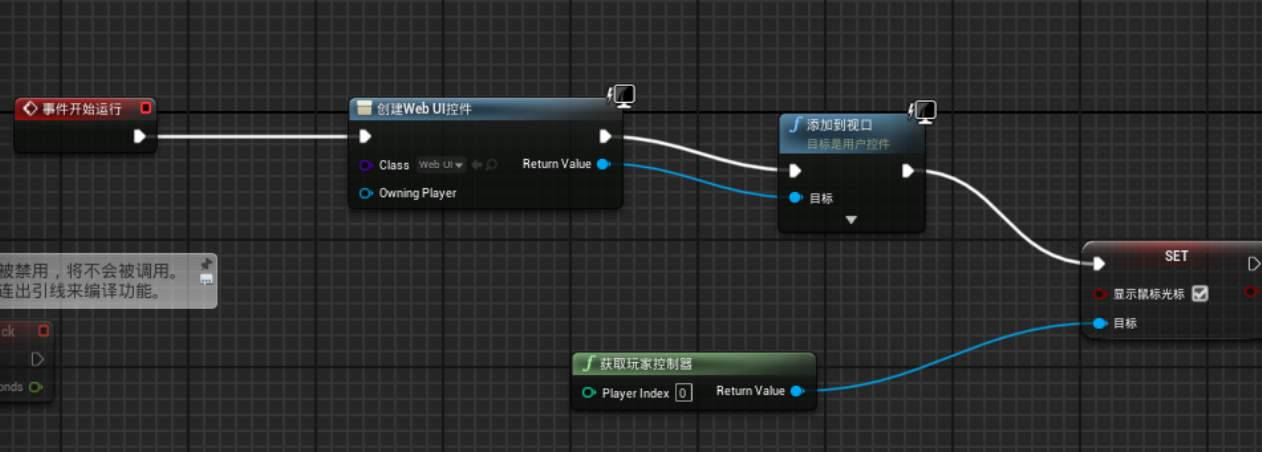This screenshot has height=452, width=1262.
Task: Click exec output pin of 事件开始运行 node
Action: tap(140, 136)
